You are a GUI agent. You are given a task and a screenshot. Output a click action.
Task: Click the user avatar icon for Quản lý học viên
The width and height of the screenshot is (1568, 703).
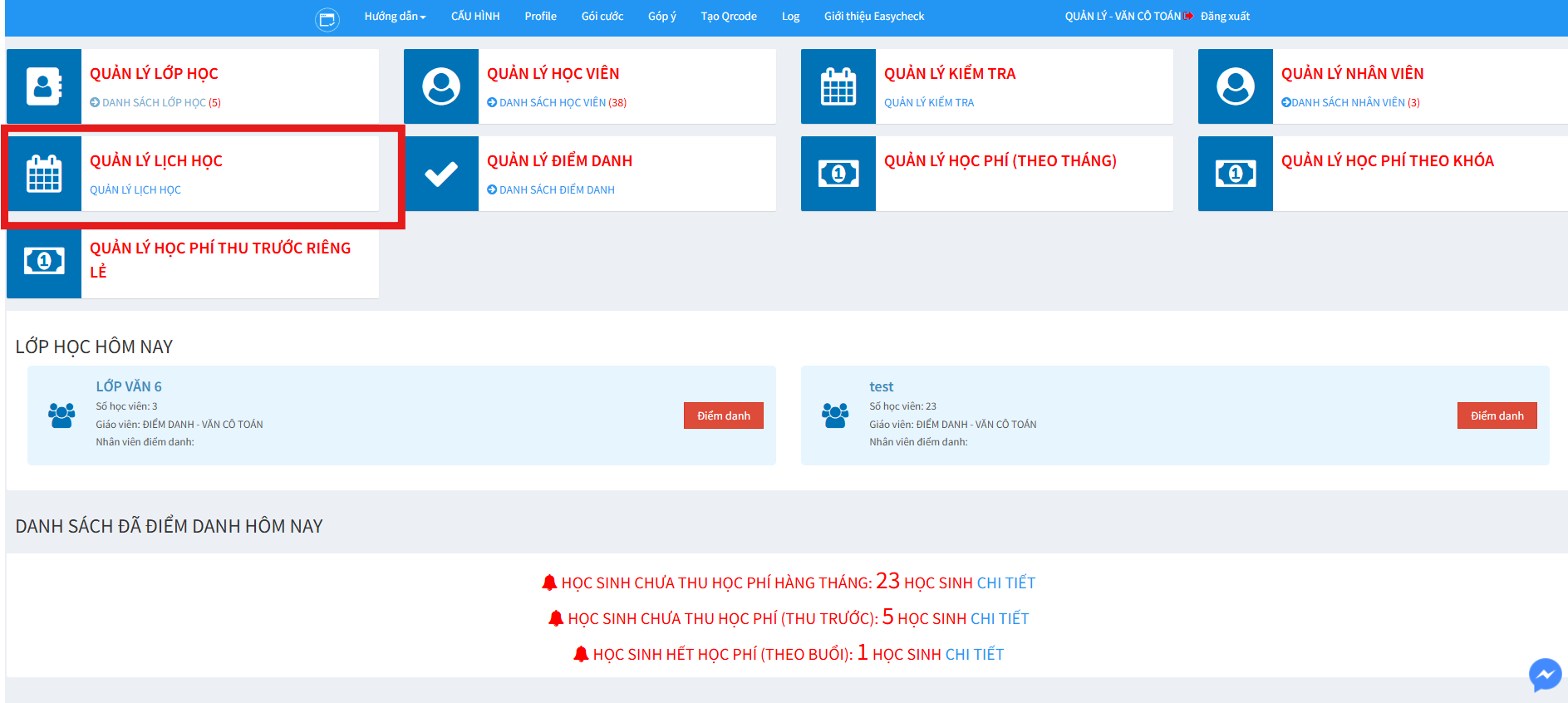pyautogui.click(x=441, y=86)
